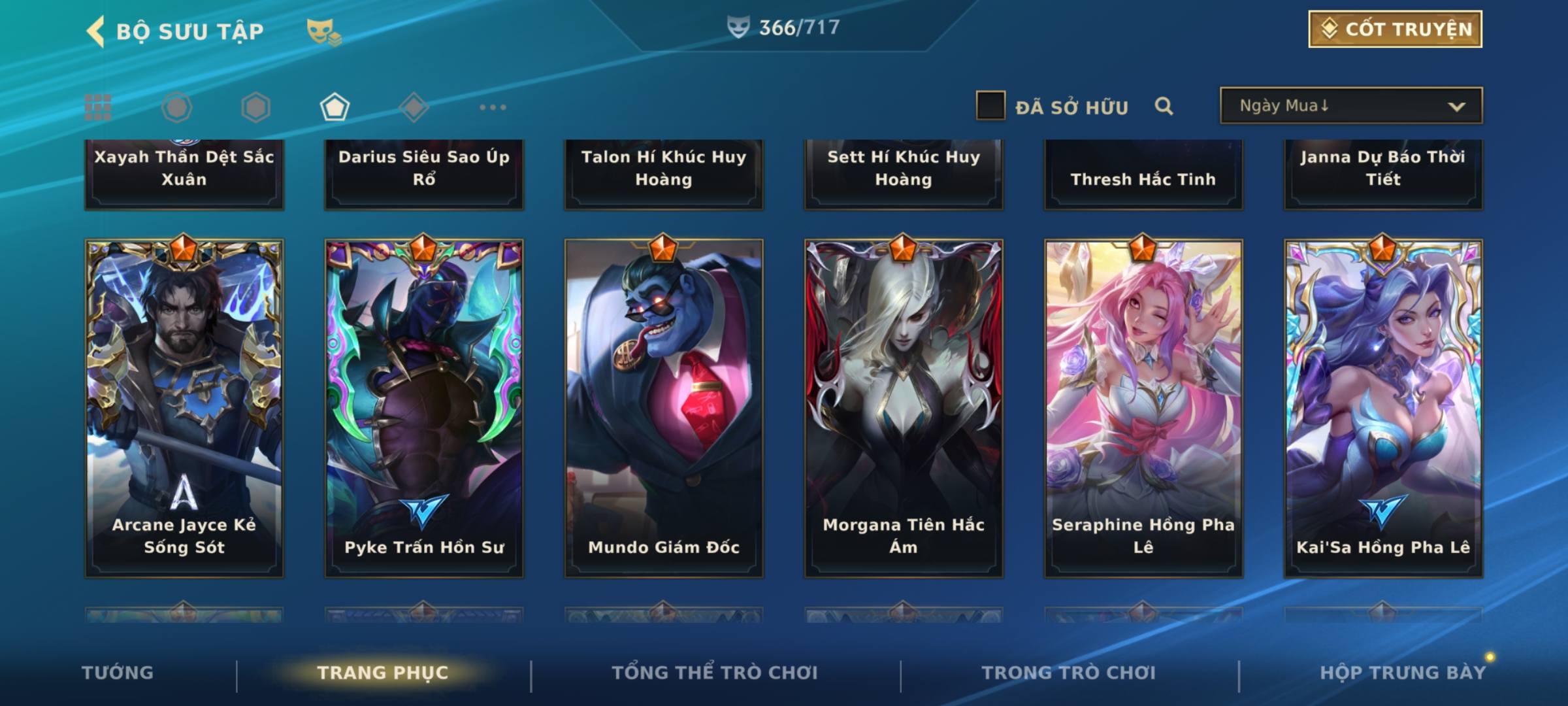
Task: Switch to the Tướng tab
Action: [118, 673]
